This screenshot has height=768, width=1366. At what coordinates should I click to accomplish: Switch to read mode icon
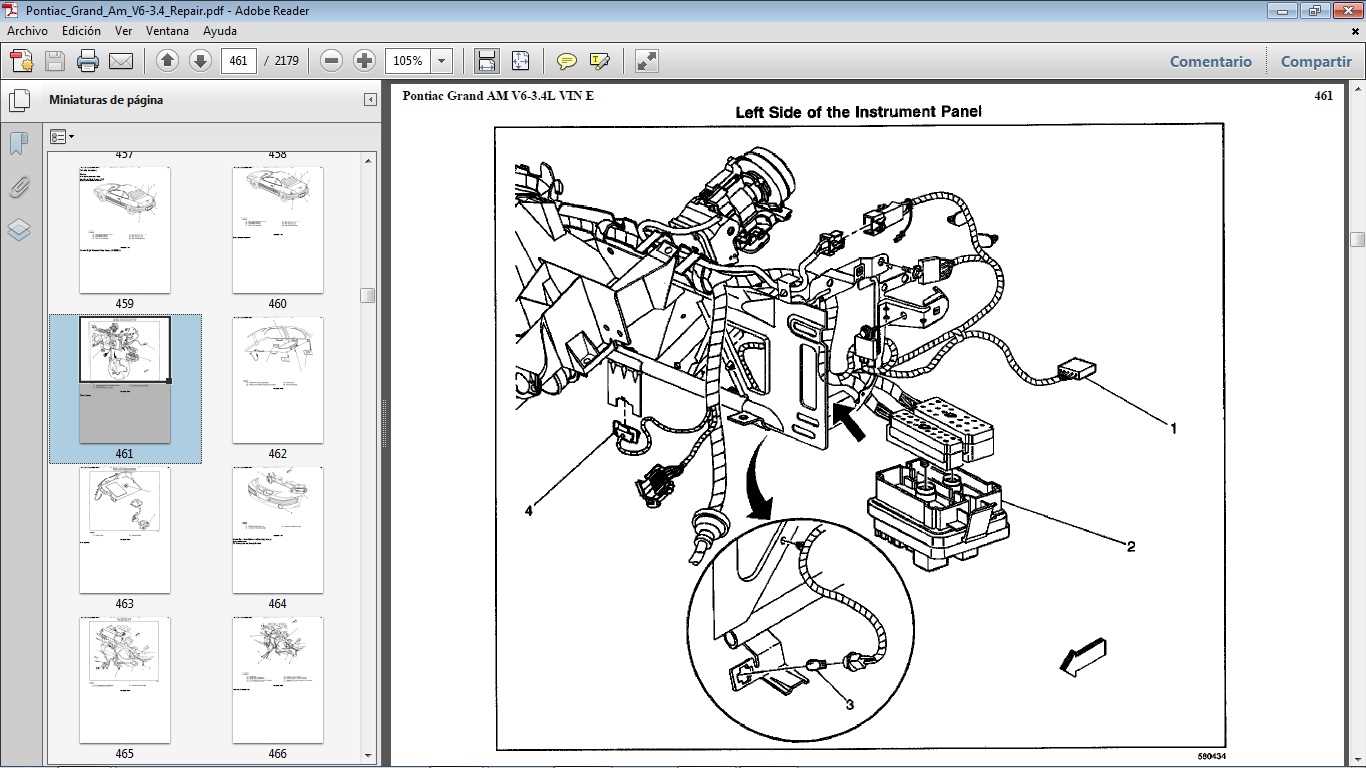pos(647,61)
